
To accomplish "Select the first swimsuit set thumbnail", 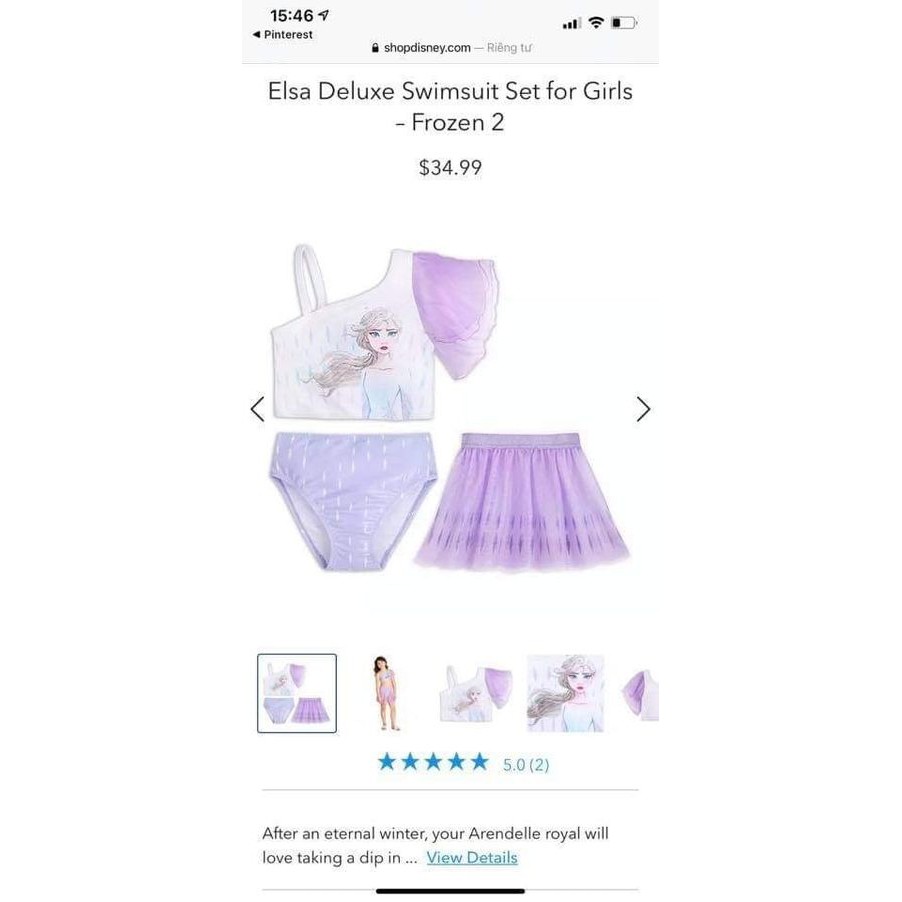I will point(297,693).
